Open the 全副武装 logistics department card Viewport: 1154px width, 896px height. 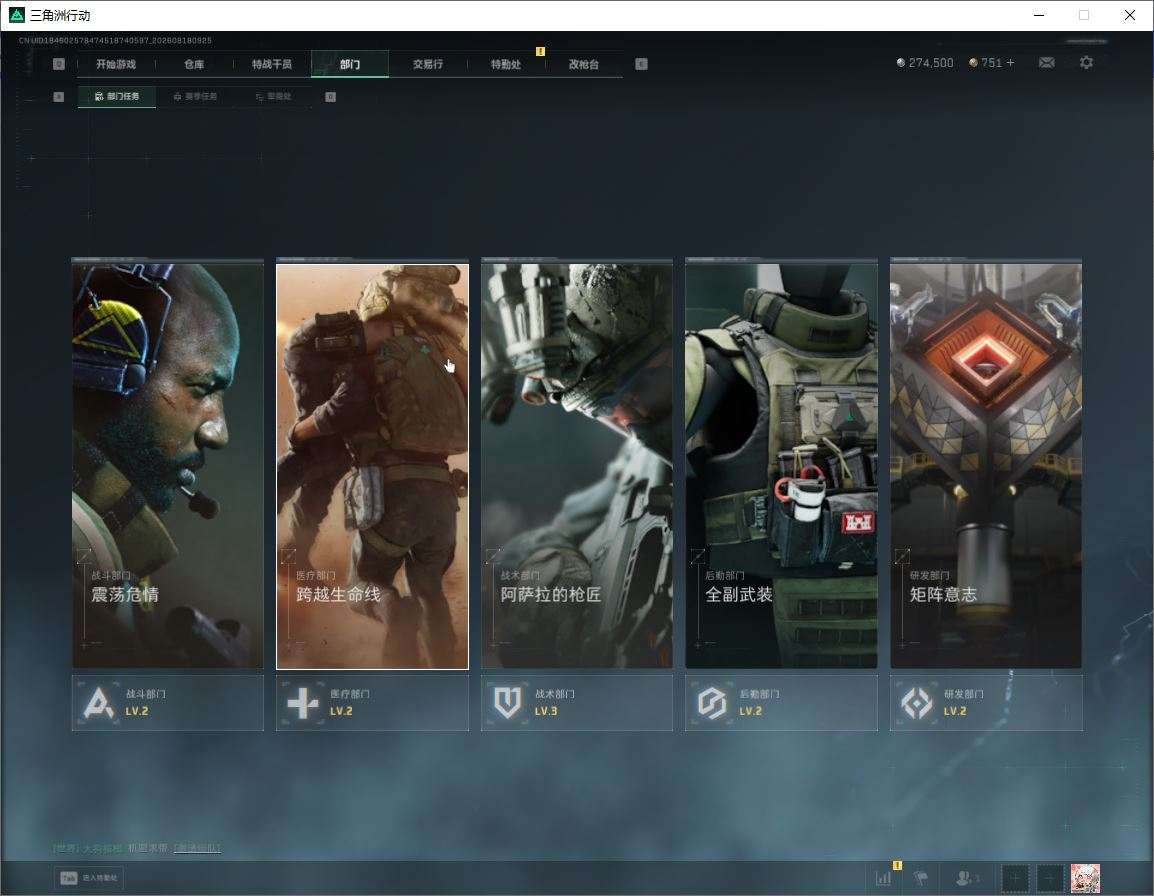coord(782,466)
